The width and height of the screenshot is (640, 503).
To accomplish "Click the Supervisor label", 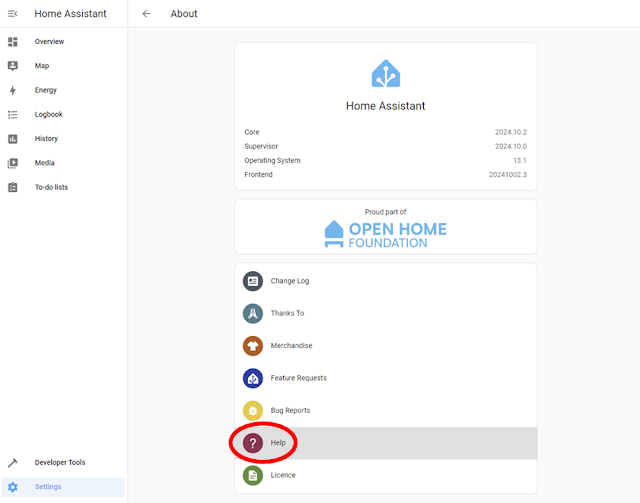I will pyautogui.click(x=261, y=146).
